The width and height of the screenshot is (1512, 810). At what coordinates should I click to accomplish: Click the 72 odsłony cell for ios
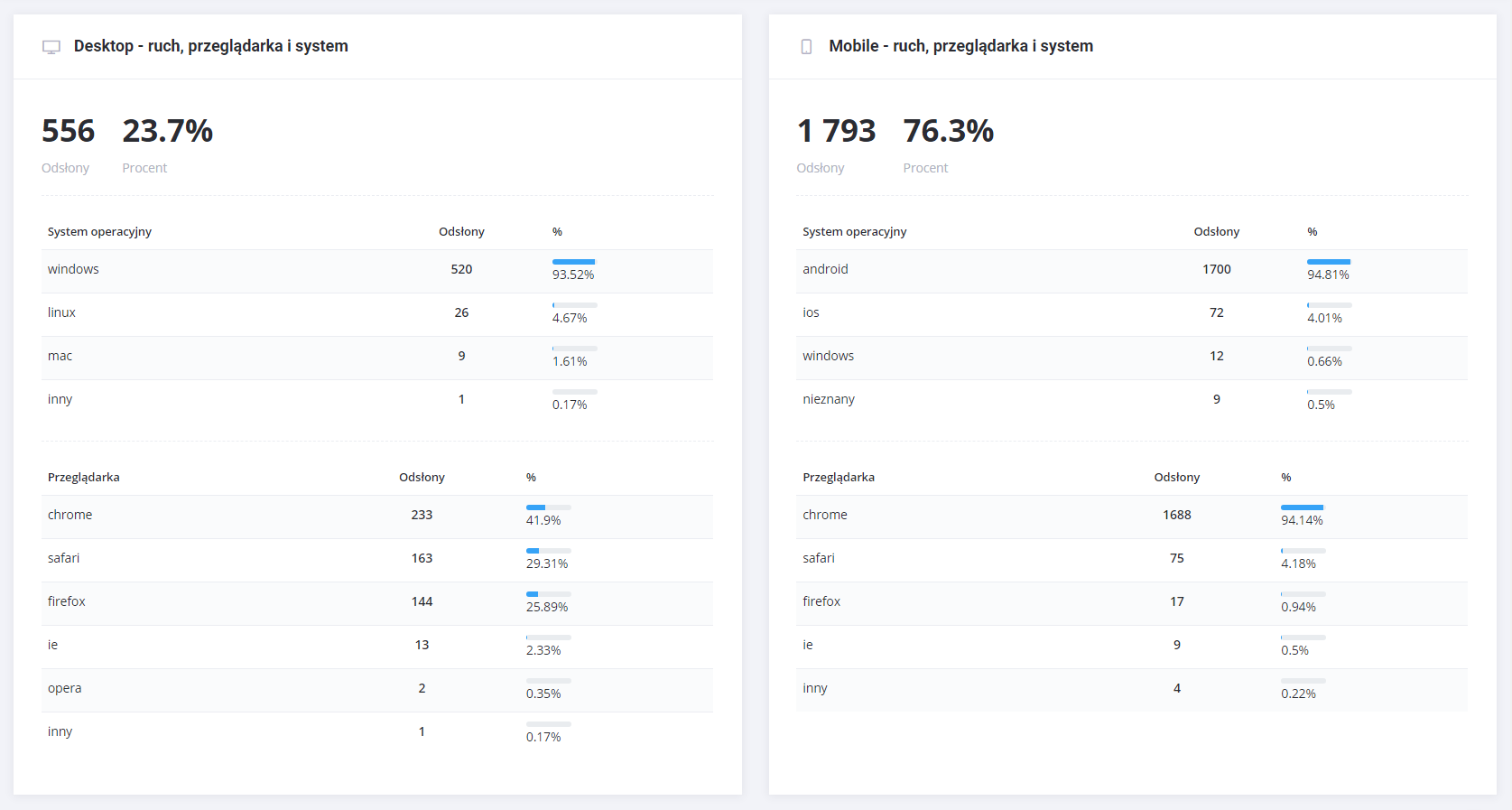click(x=1217, y=312)
